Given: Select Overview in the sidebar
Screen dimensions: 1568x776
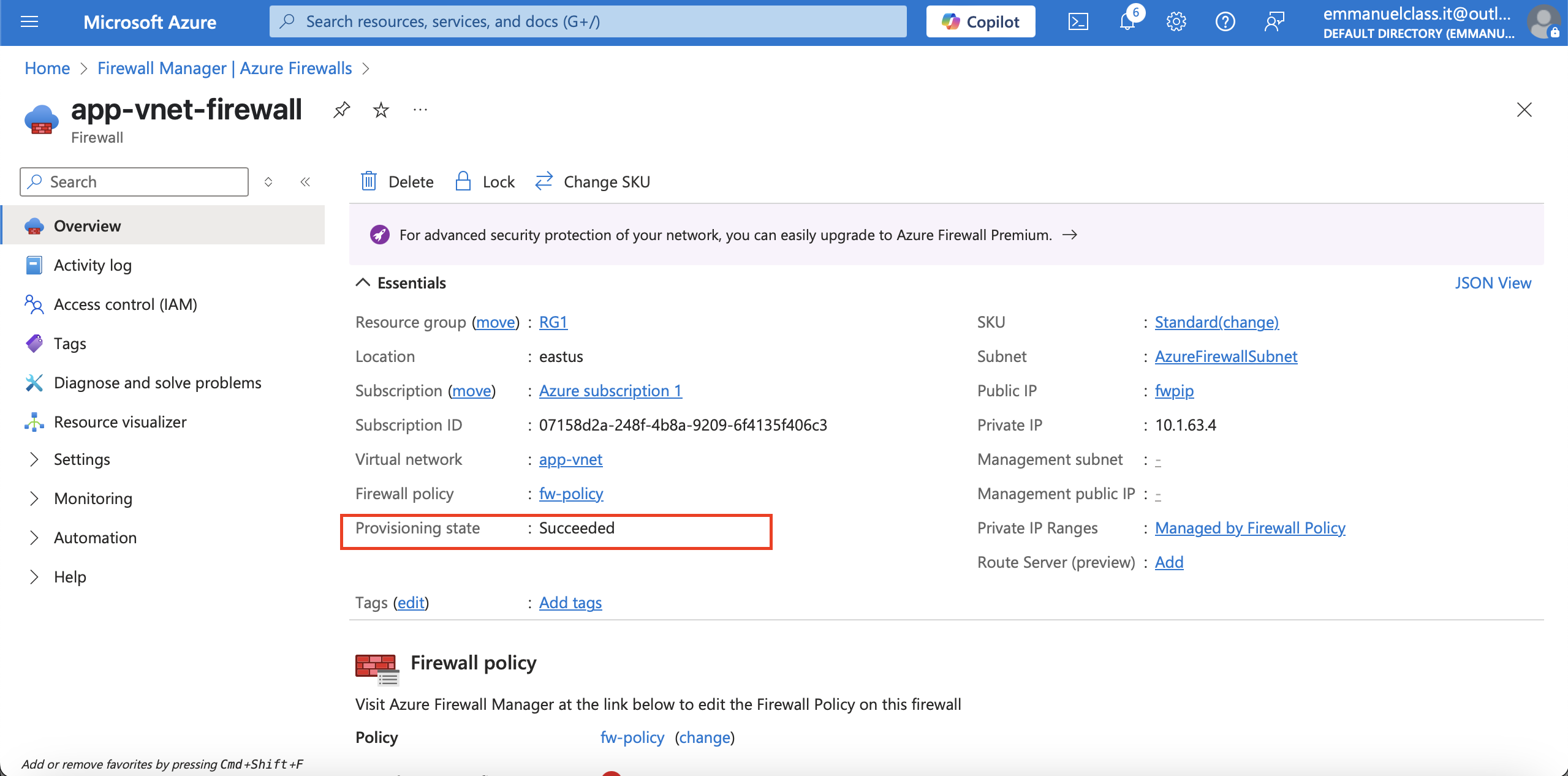Looking at the screenshot, I should (x=163, y=226).
